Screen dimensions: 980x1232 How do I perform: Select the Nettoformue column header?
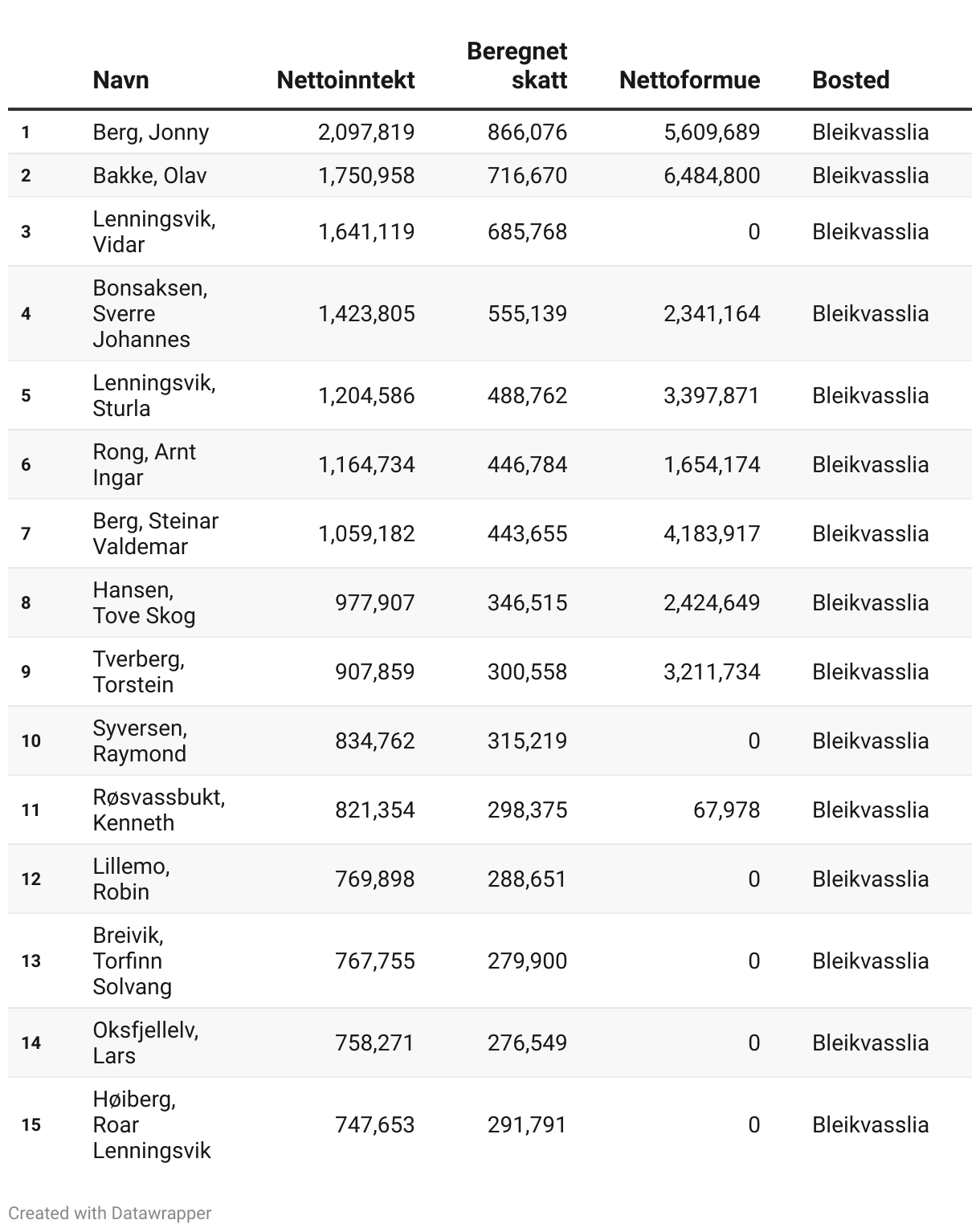pyautogui.click(x=689, y=80)
